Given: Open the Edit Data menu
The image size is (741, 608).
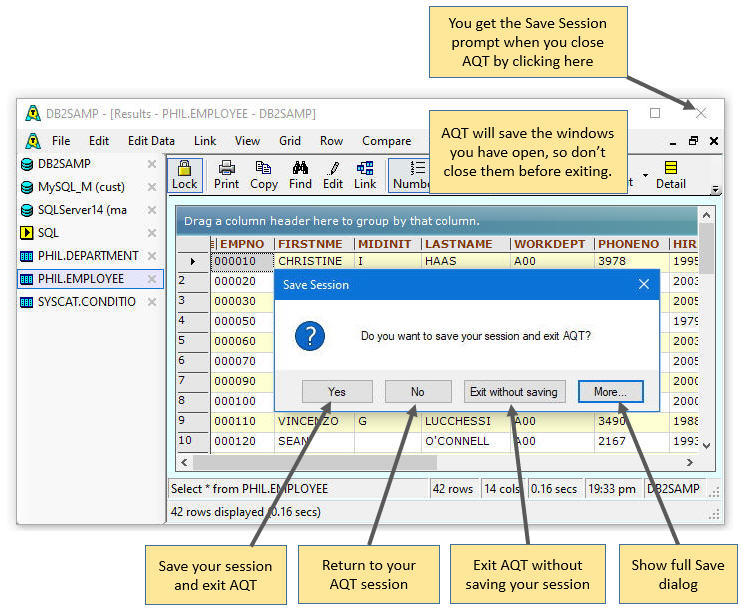Looking at the screenshot, I should click(x=151, y=141).
